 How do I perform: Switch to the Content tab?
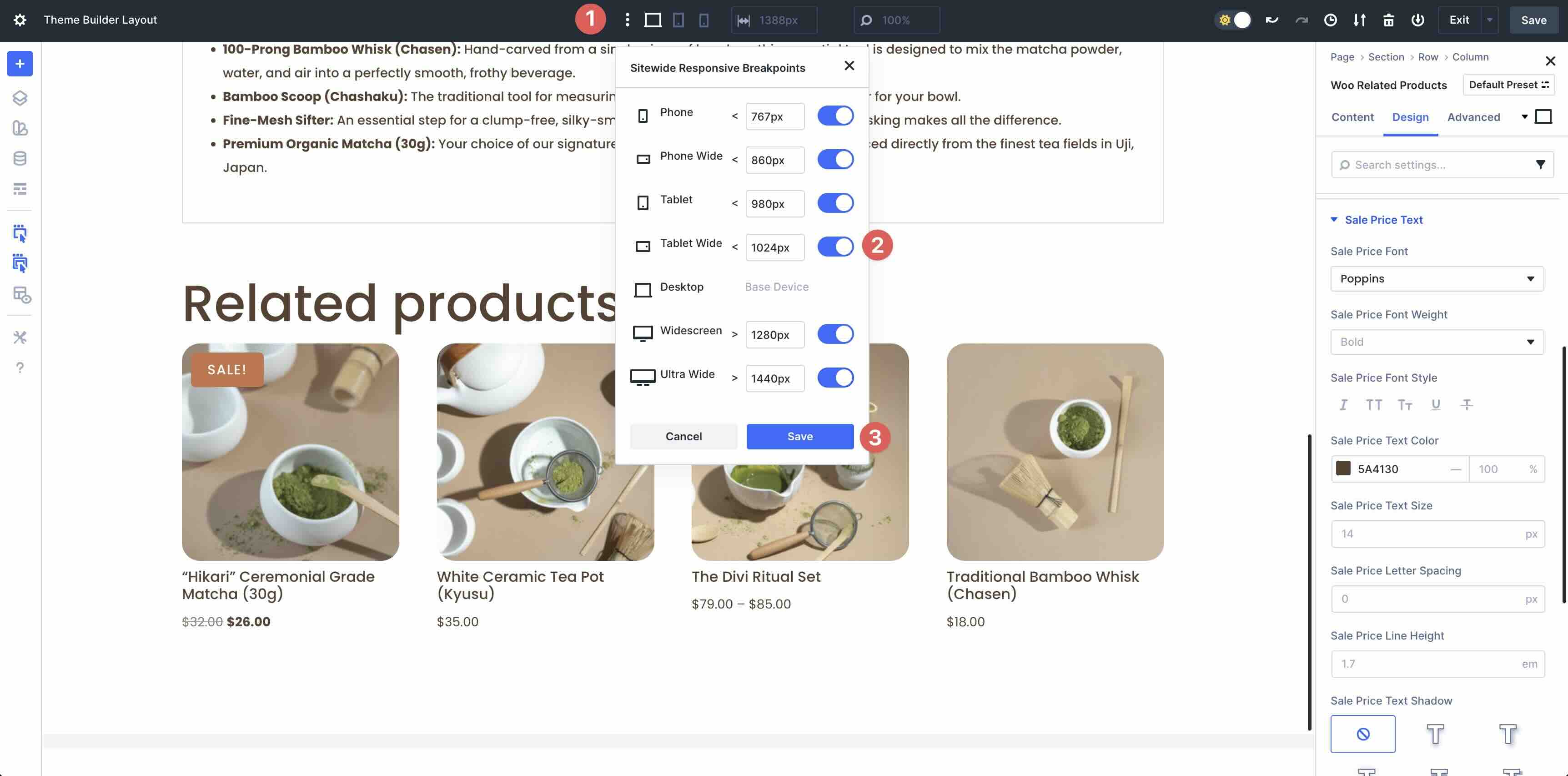[x=1352, y=117]
